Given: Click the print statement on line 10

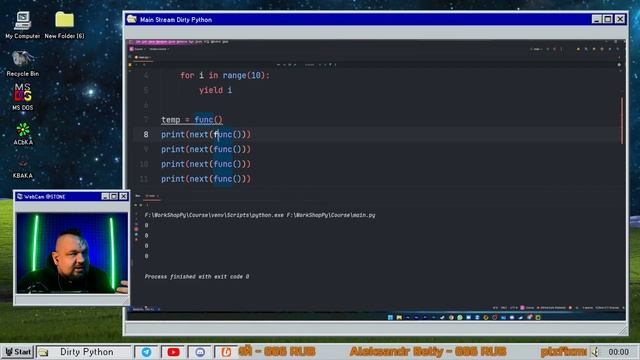Looking at the screenshot, I should click(206, 164).
